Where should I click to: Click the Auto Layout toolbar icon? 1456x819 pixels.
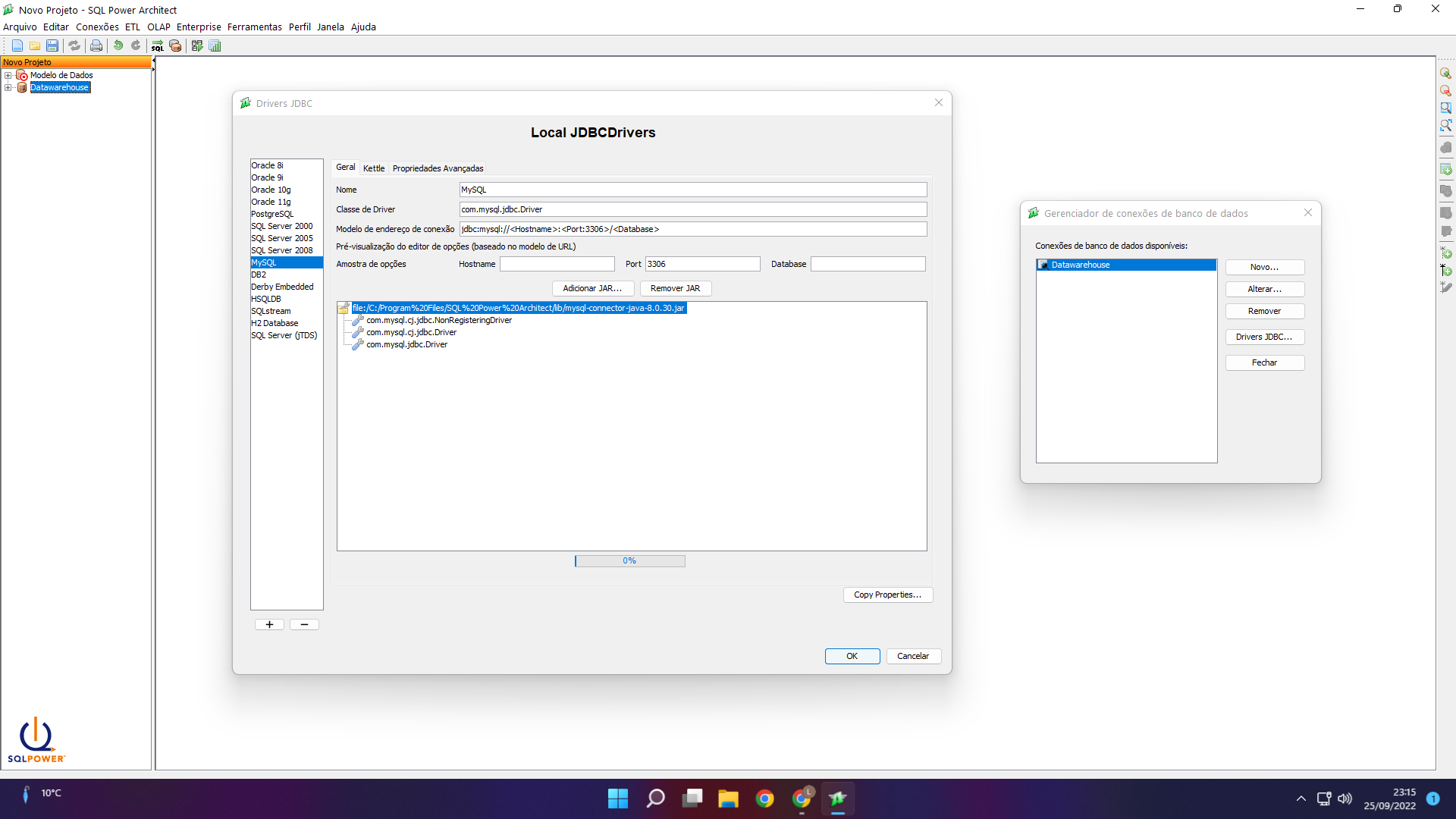point(197,45)
